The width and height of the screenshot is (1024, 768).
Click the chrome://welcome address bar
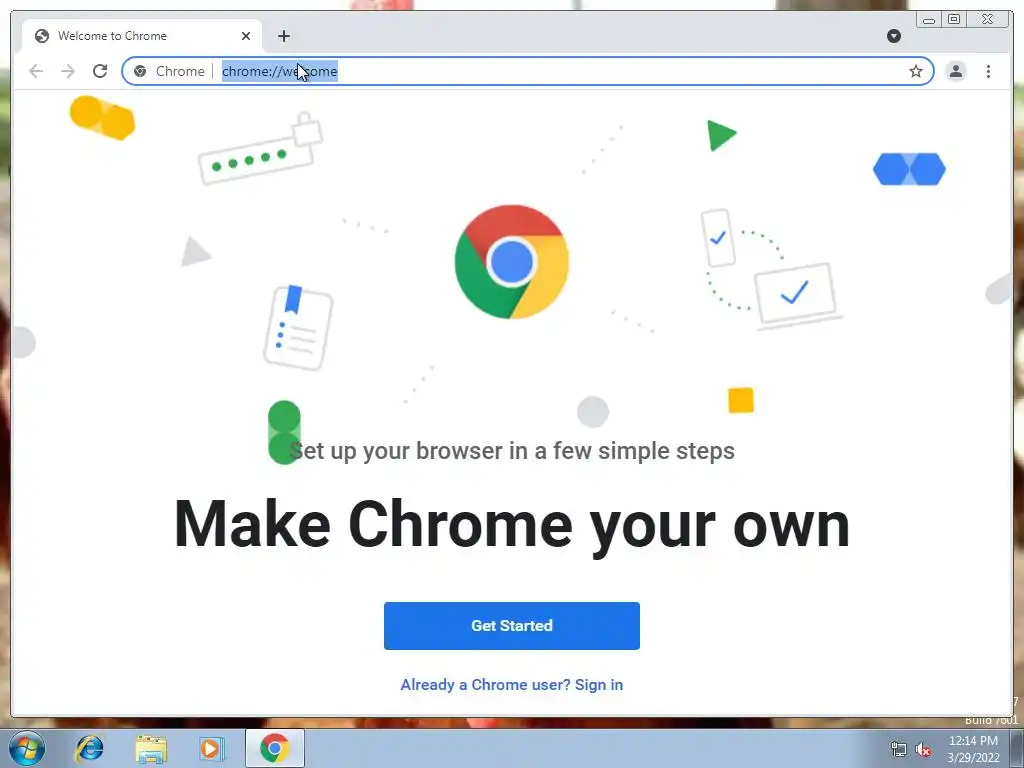(x=526, y=71)
